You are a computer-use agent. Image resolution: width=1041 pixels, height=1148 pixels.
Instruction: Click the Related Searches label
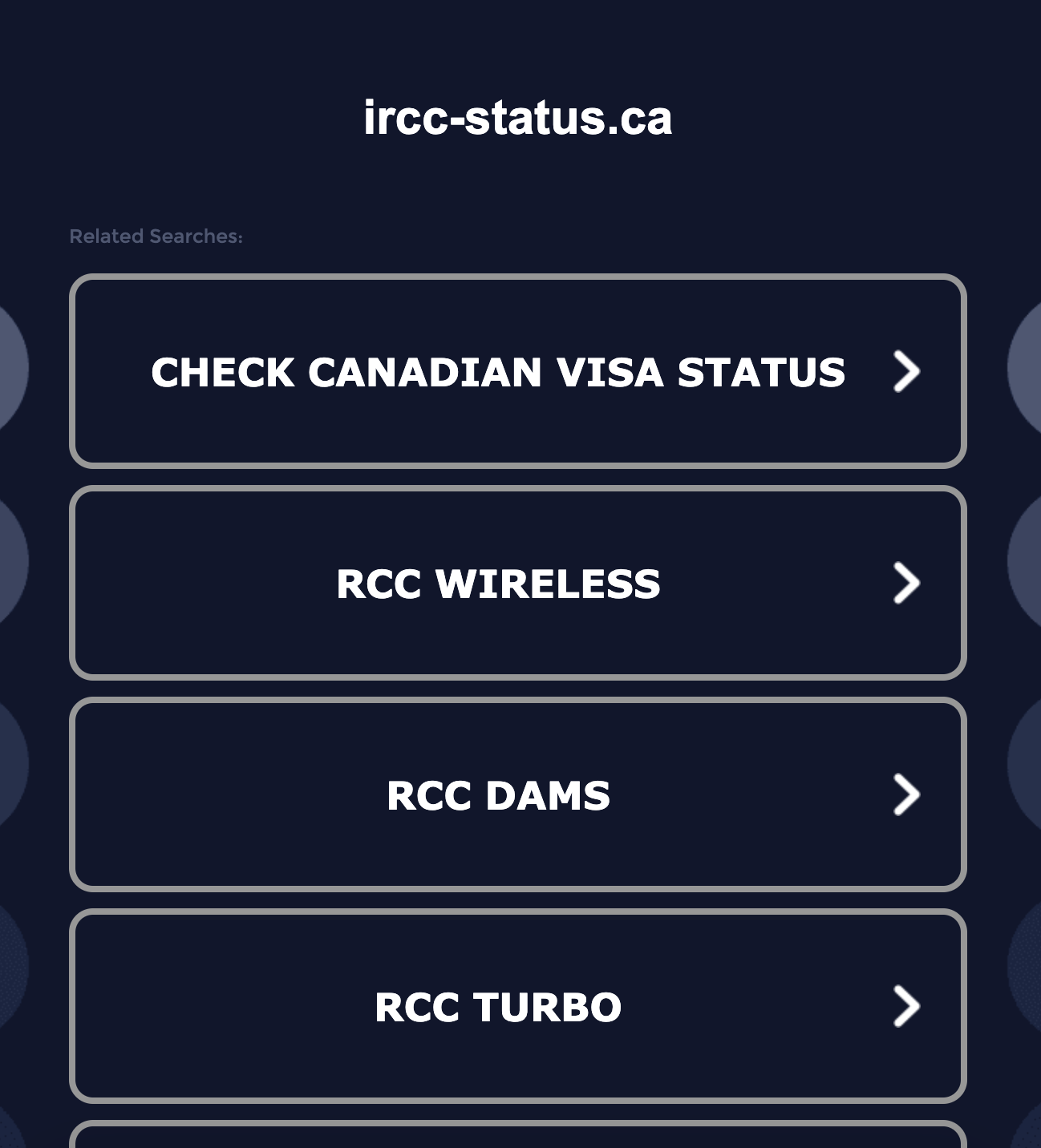(155, 236)
